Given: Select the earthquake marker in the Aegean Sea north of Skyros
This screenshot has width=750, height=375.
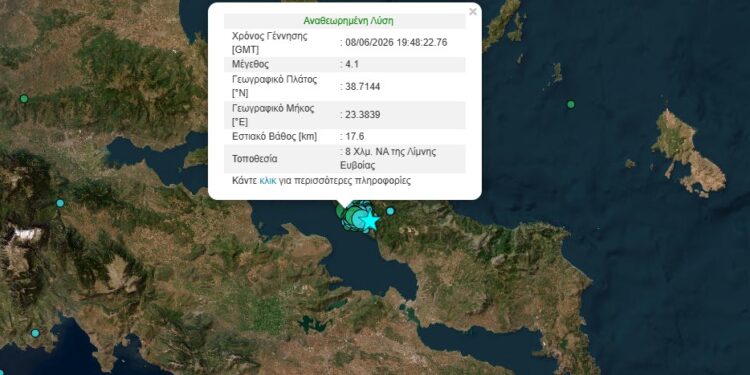Looking at the screenshot, I should tap(571, 104).
